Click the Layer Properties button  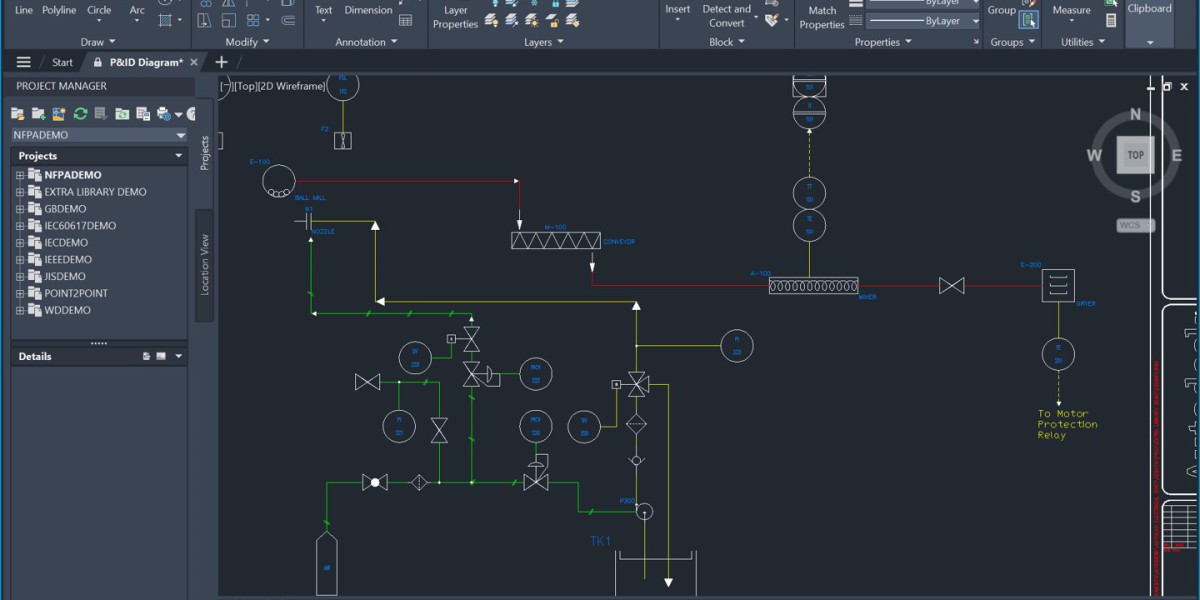point(455,16)
